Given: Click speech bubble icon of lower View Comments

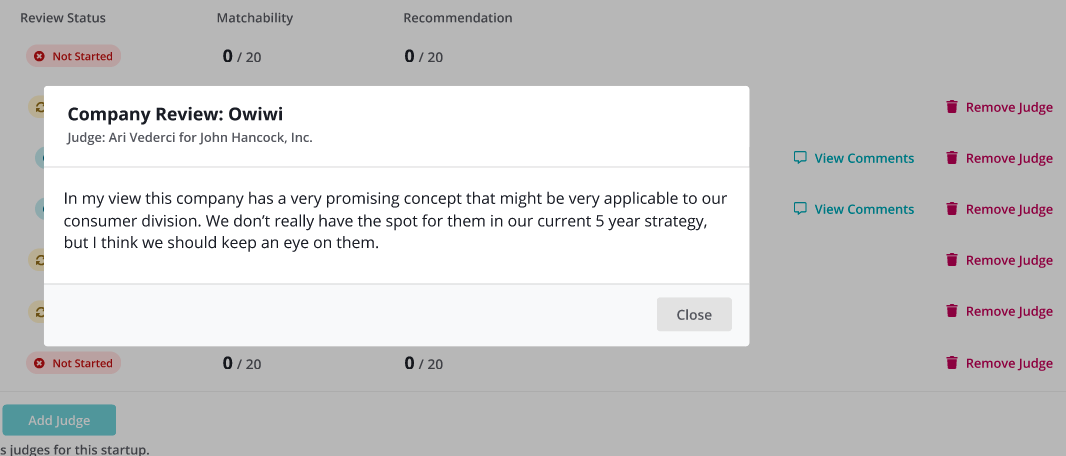Looking at the screenshot, I should click(800, 209).
